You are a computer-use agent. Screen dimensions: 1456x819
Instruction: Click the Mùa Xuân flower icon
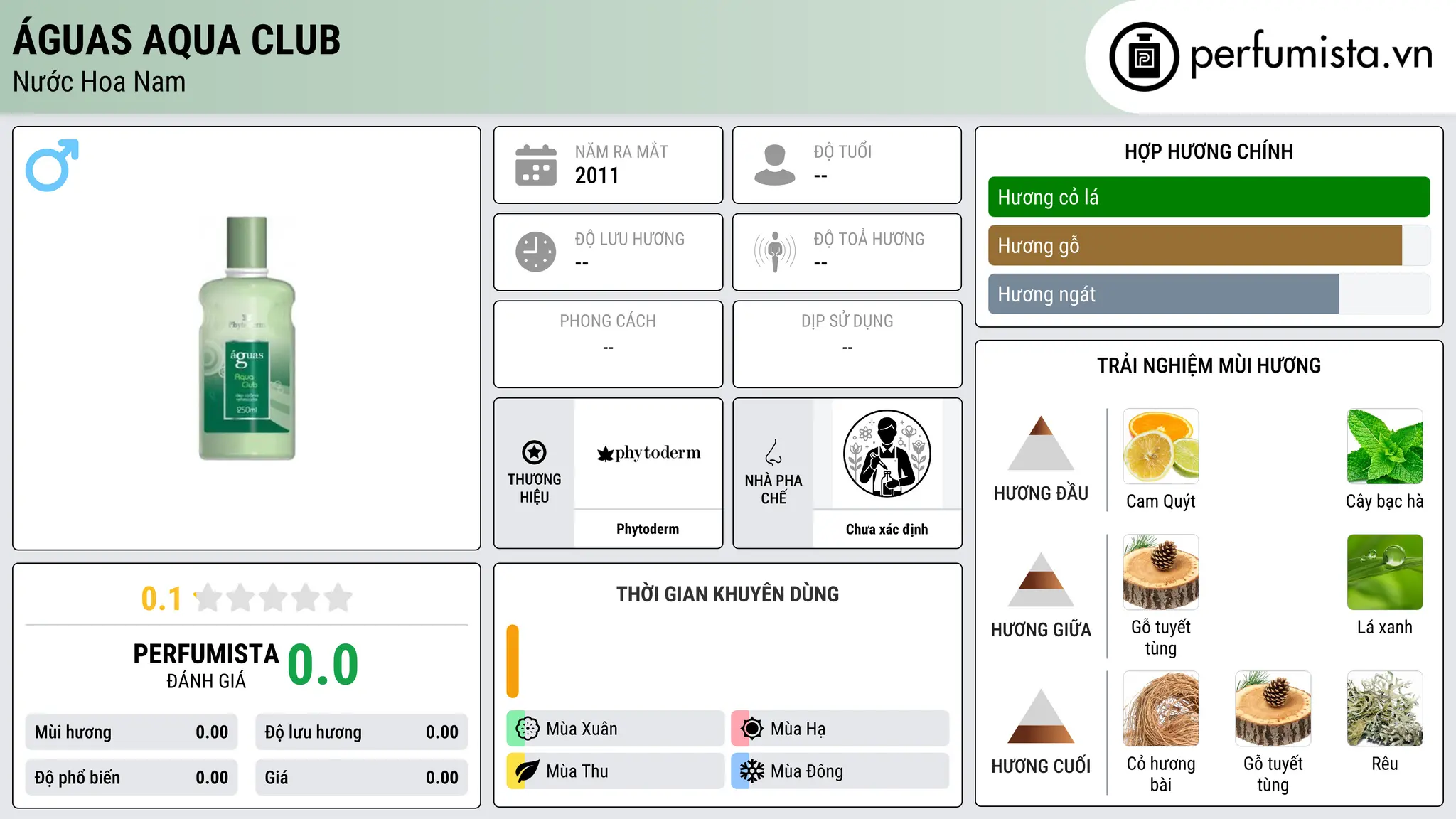click(x=528, y=729)
